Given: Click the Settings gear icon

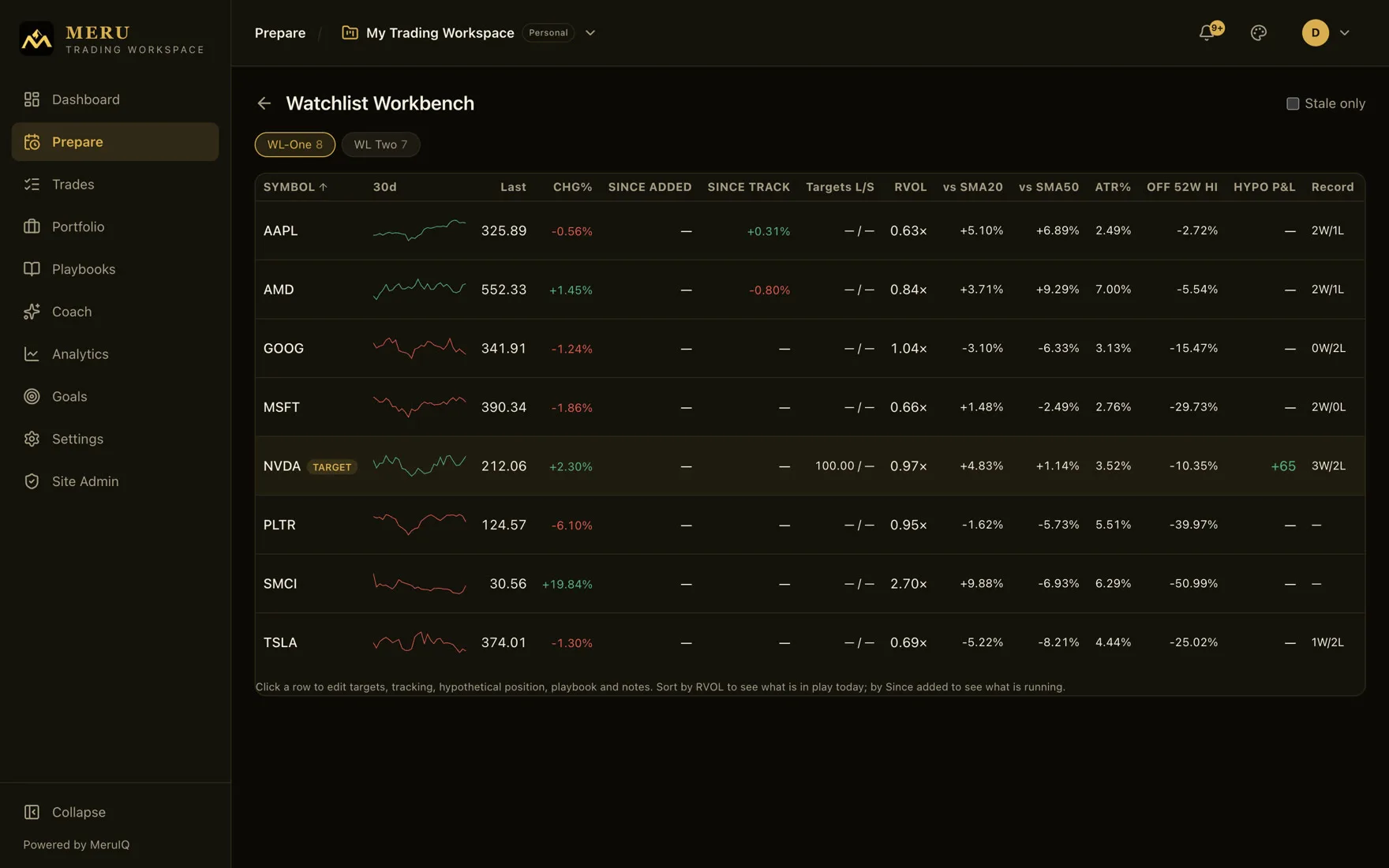Looking at the screenshot, I should click(32, 439).
